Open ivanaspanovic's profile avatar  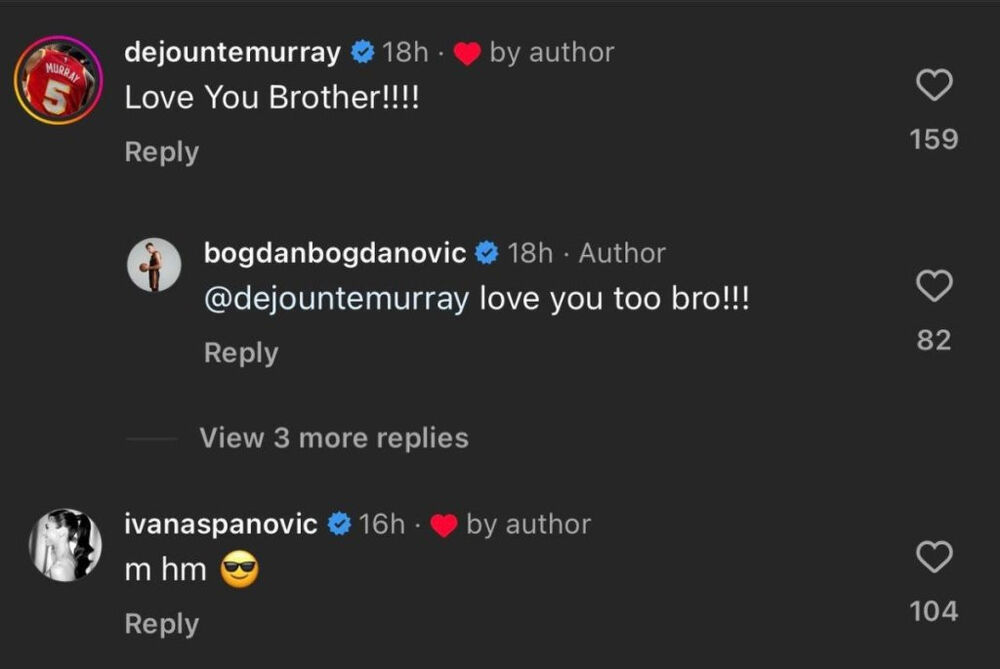click(65, 545)
